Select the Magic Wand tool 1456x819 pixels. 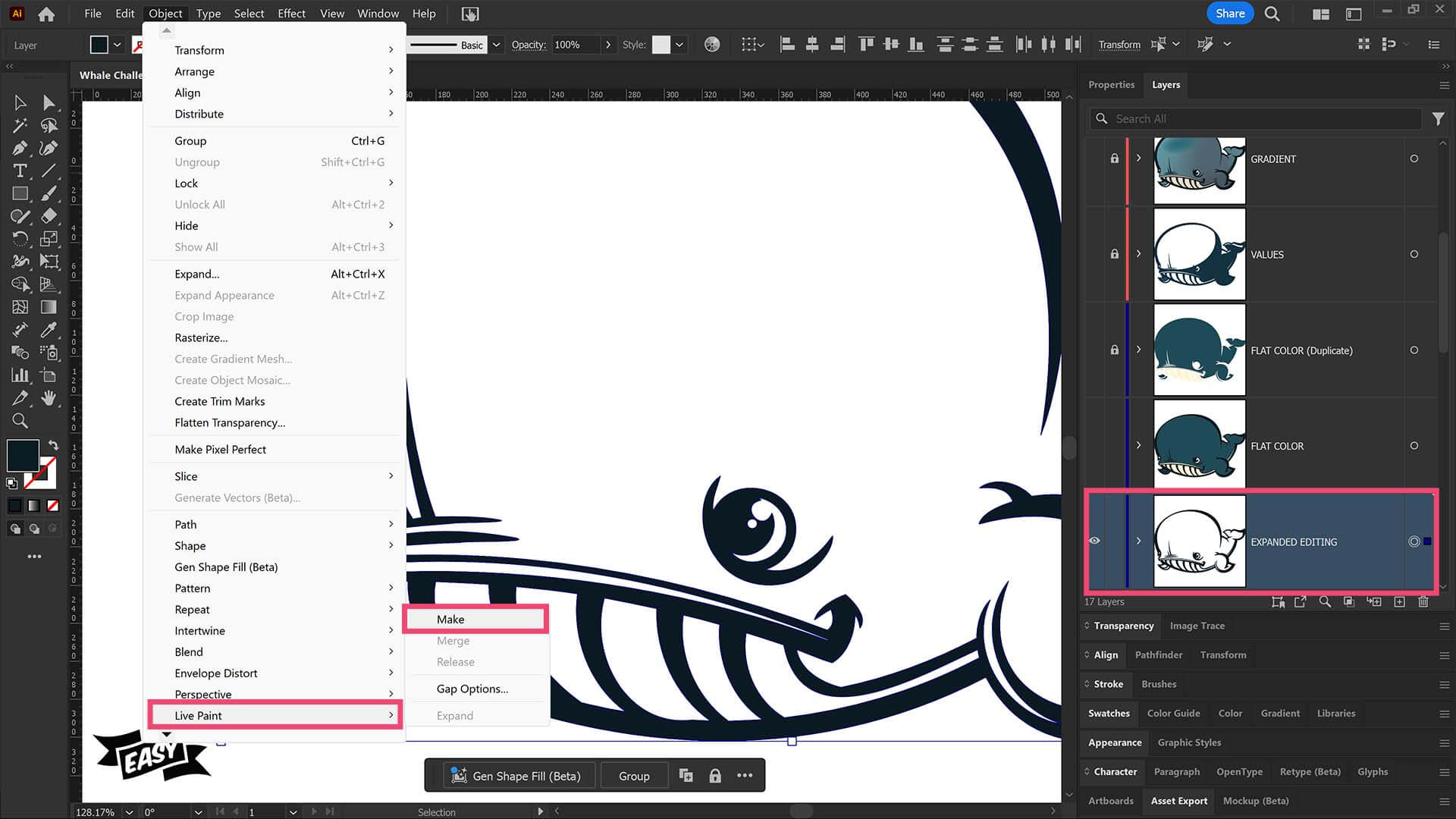tap(20, 125)
